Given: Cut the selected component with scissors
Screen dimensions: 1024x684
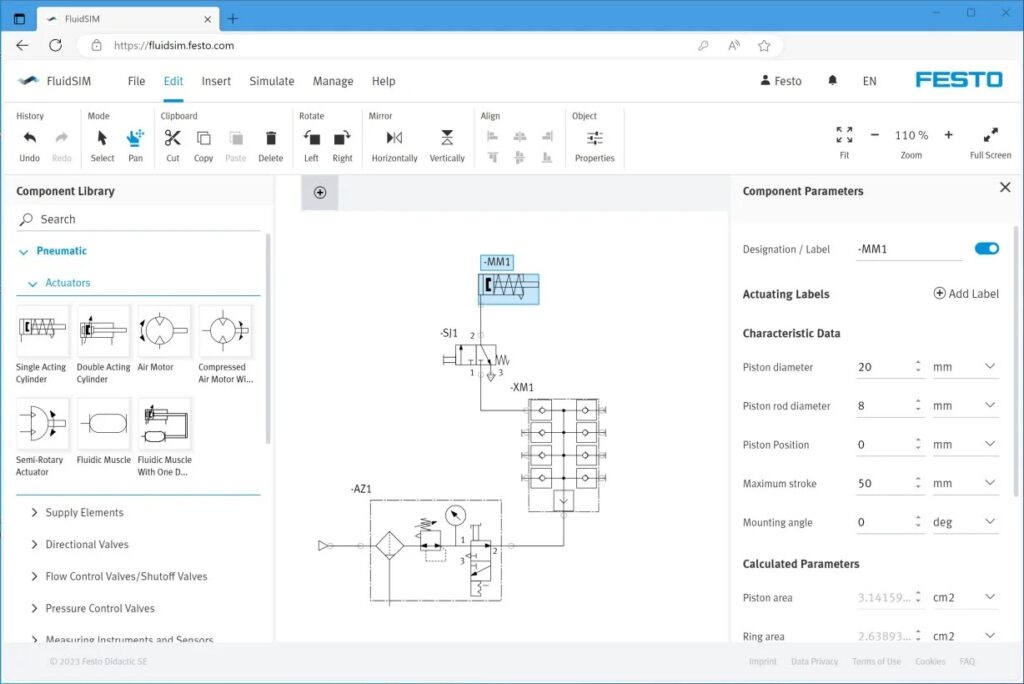Looking at the screenshot, I should pos(172,138).
